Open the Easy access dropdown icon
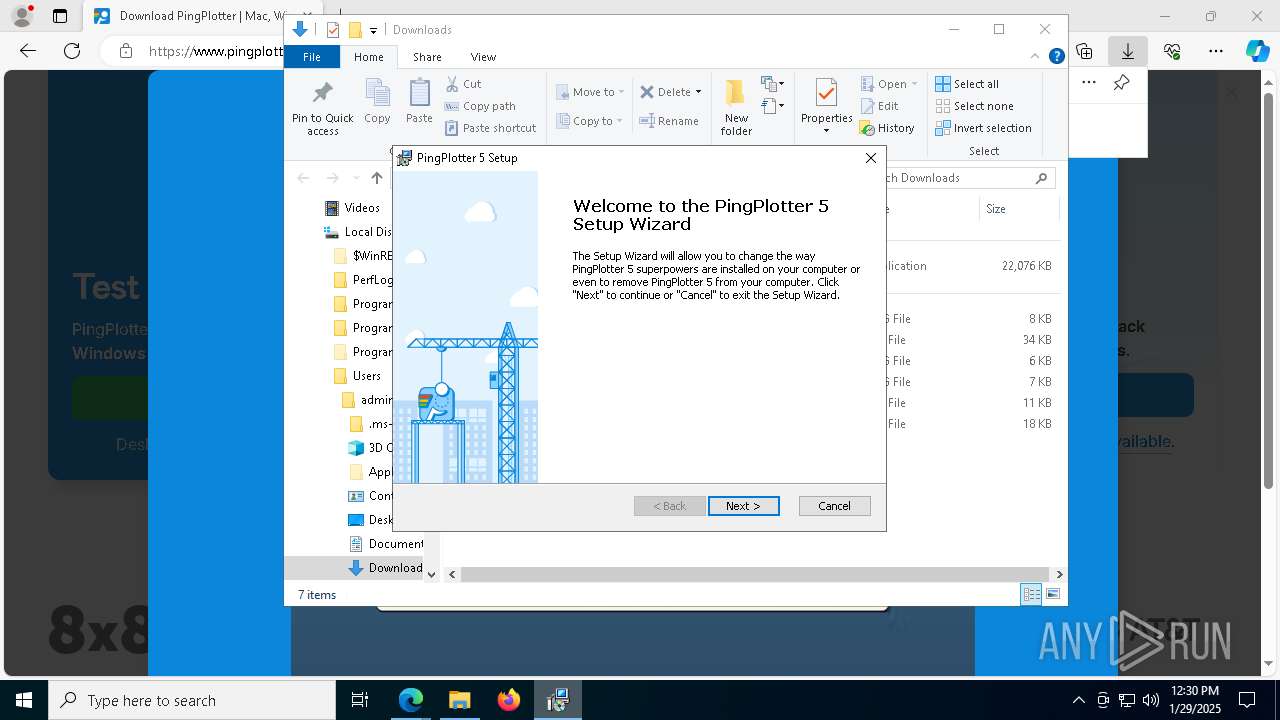The width and height of the screenshot is (1280, 720). (772, 105)
